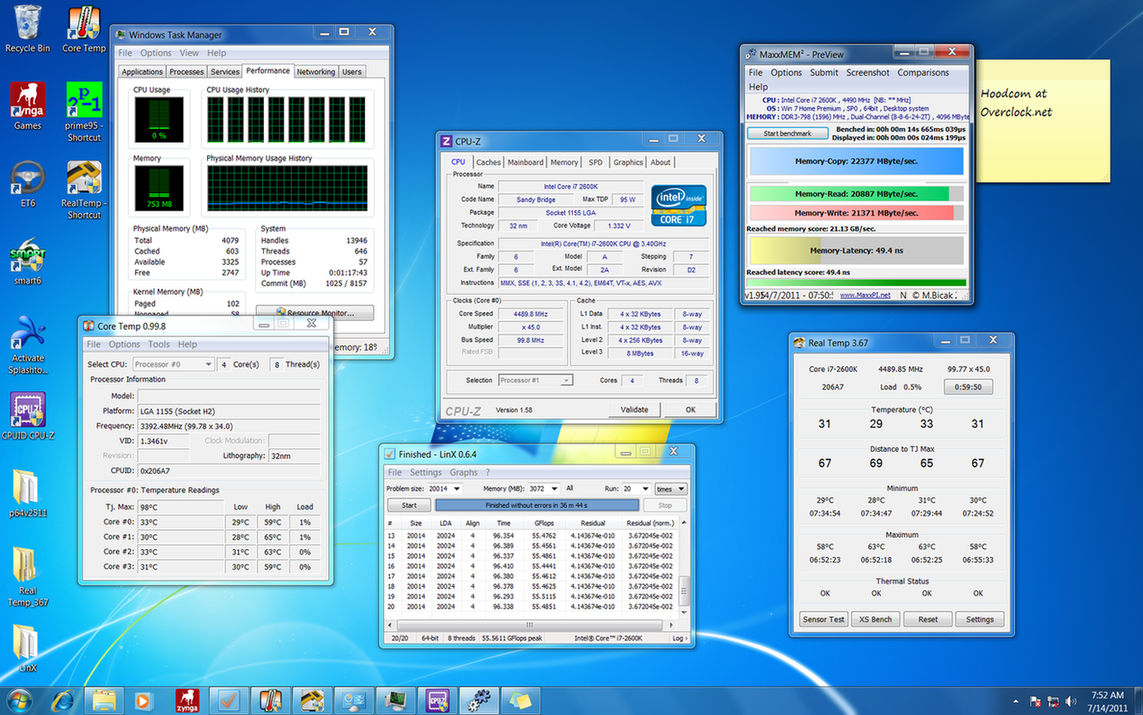Click Validate button in CPU-Z

click(x=634, y=410)
